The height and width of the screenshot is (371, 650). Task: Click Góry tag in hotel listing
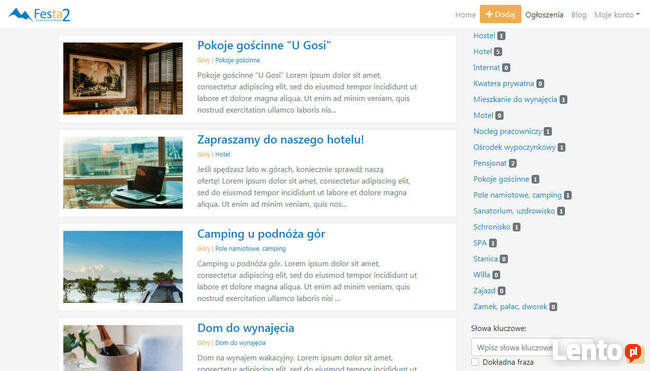[x=204, y=154]
